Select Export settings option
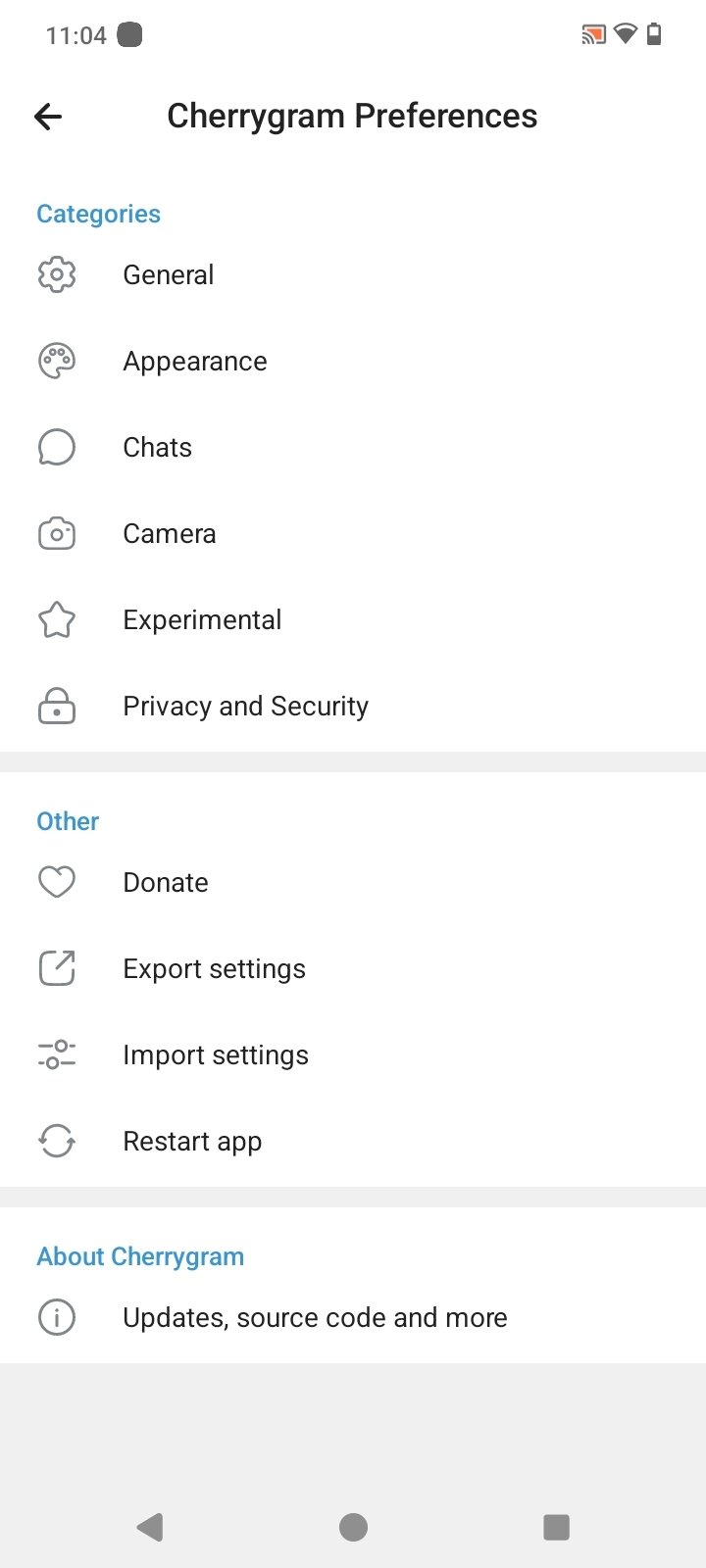This screenshot has height=1568, width=706. [x=214, y=969]
